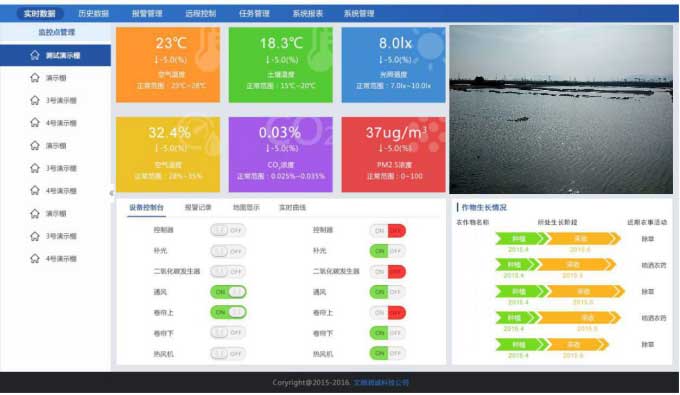Toggle the right-column 二氧化碳发生器 red OFF switch
Screen dimensions: 680x395
[388, 271]
